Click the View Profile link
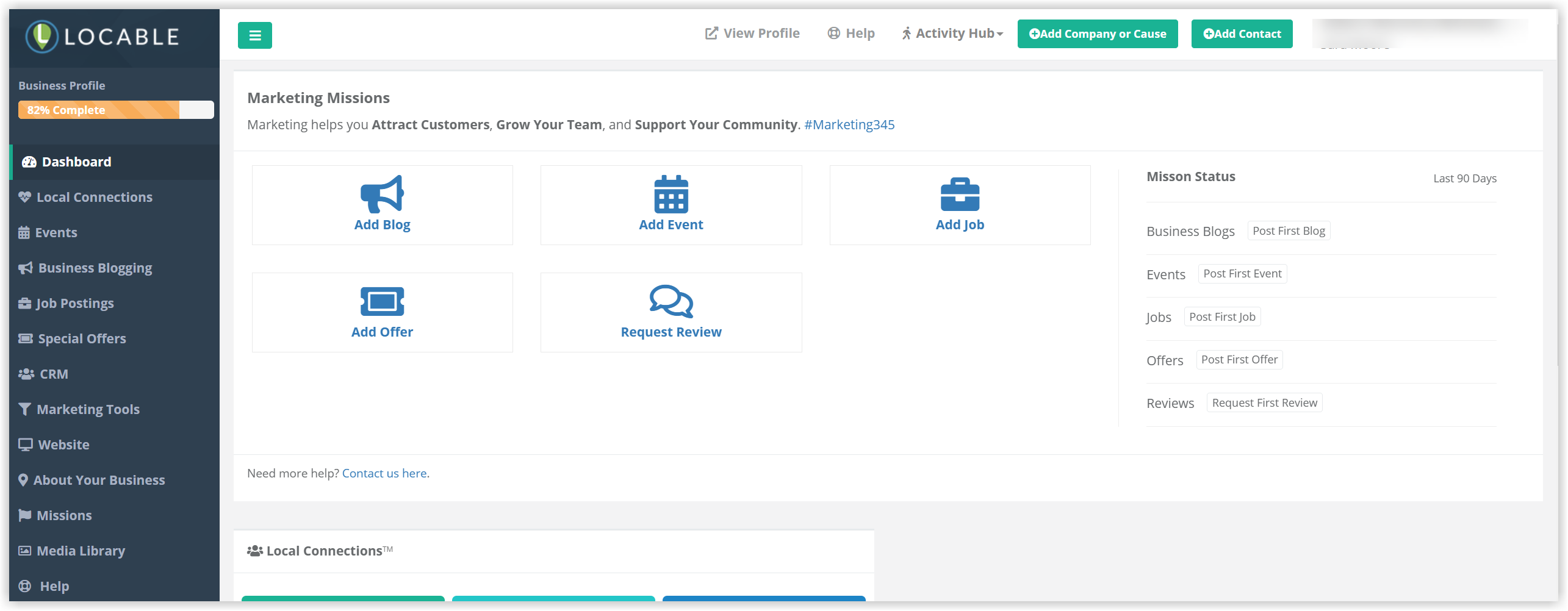This screenshot has width=1568, height=611. pos(752,34)
